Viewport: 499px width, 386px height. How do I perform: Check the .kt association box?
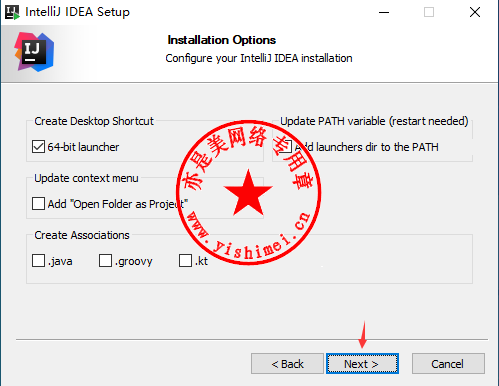click(x=185, y=261)
